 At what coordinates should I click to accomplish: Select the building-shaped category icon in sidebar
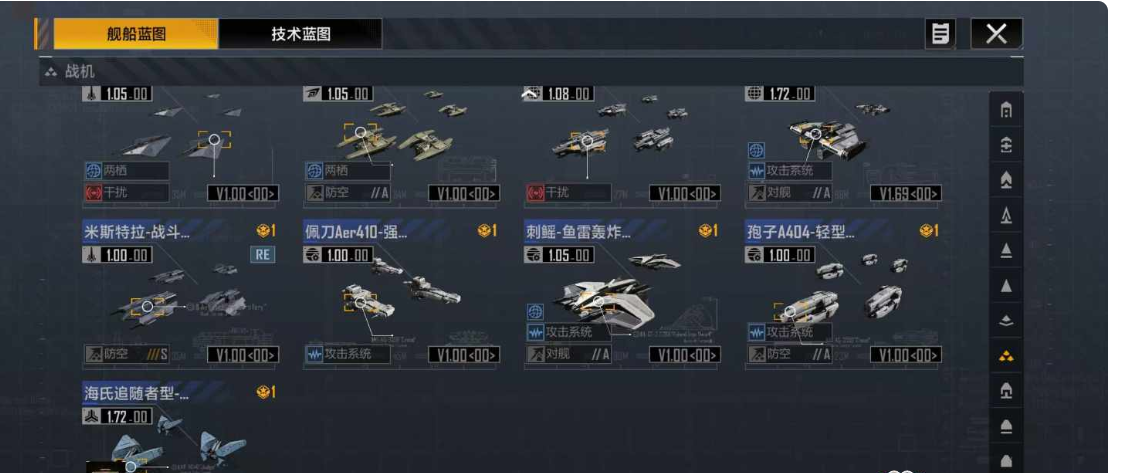click(1006, 111)
